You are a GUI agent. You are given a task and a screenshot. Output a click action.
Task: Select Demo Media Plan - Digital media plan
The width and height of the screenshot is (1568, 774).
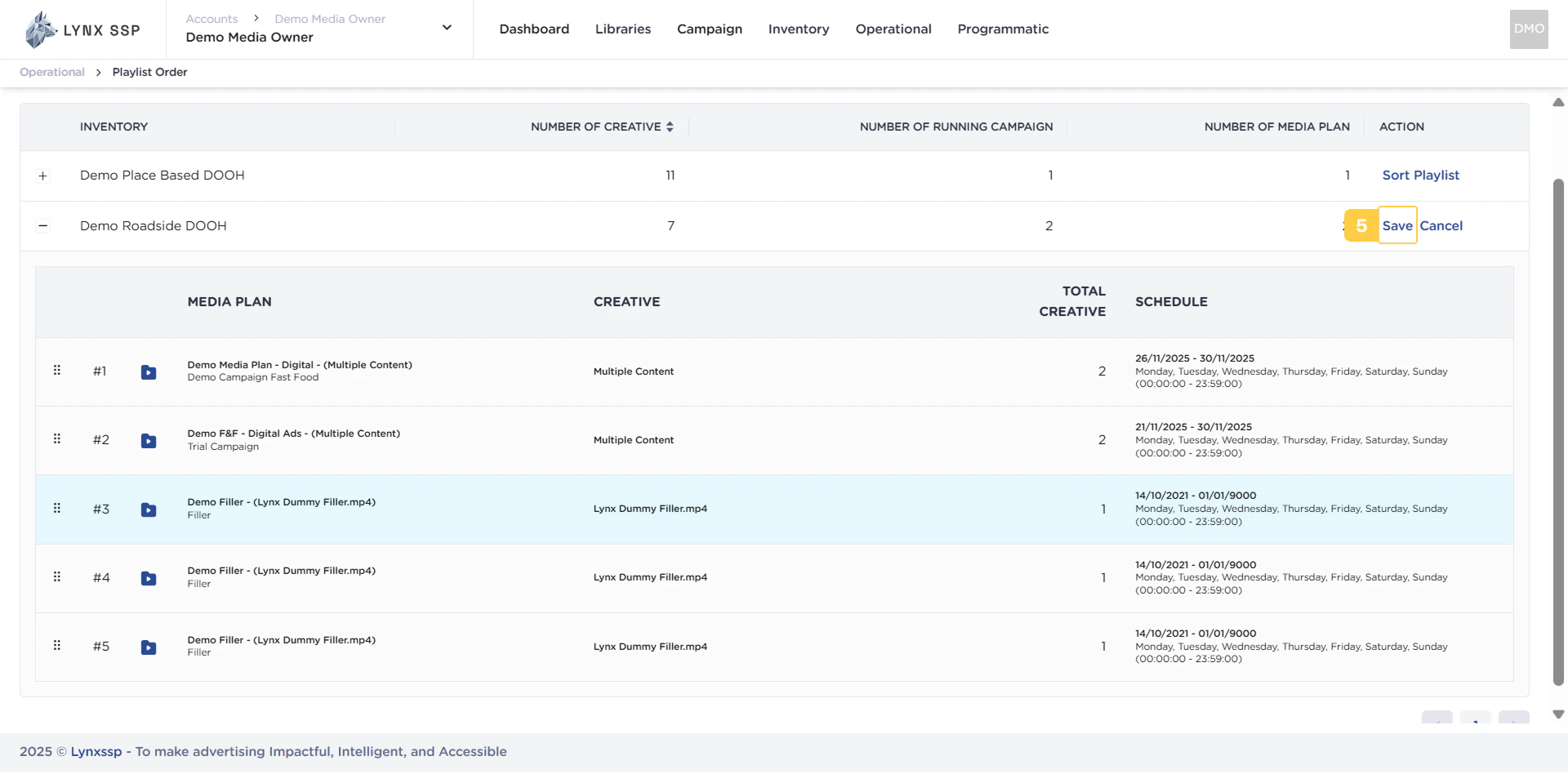pos(300,365)
